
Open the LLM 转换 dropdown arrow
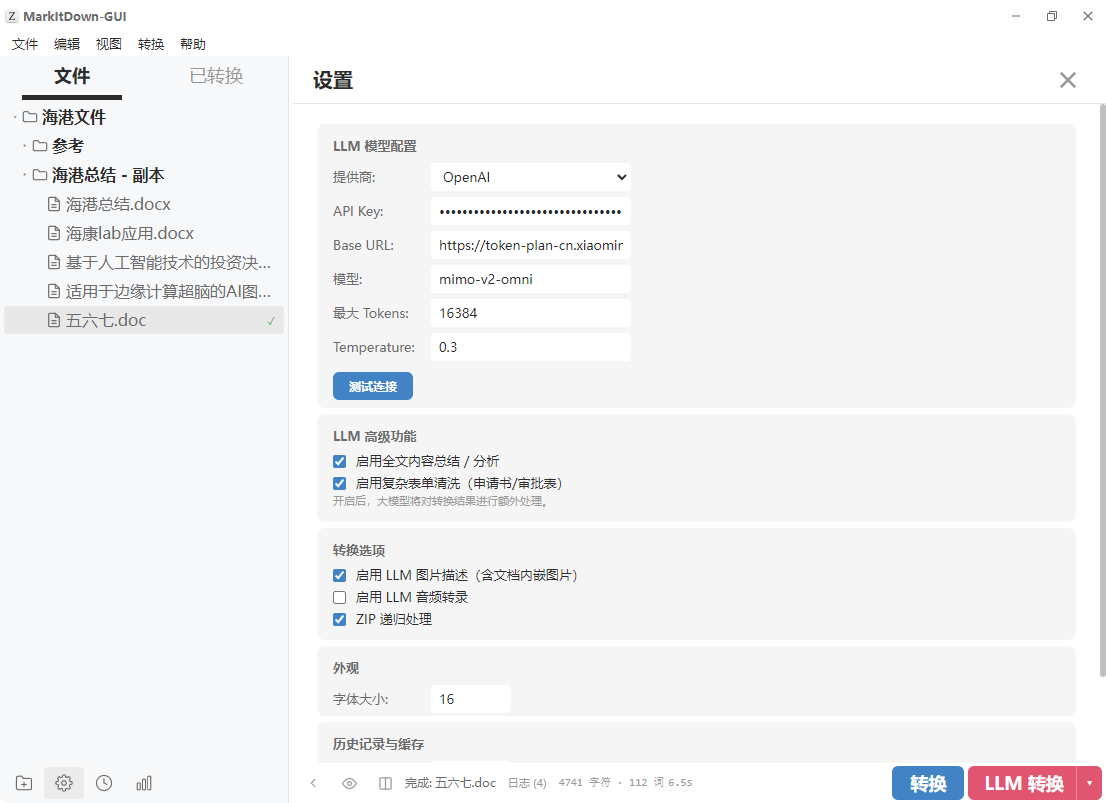coord(1090,783)
